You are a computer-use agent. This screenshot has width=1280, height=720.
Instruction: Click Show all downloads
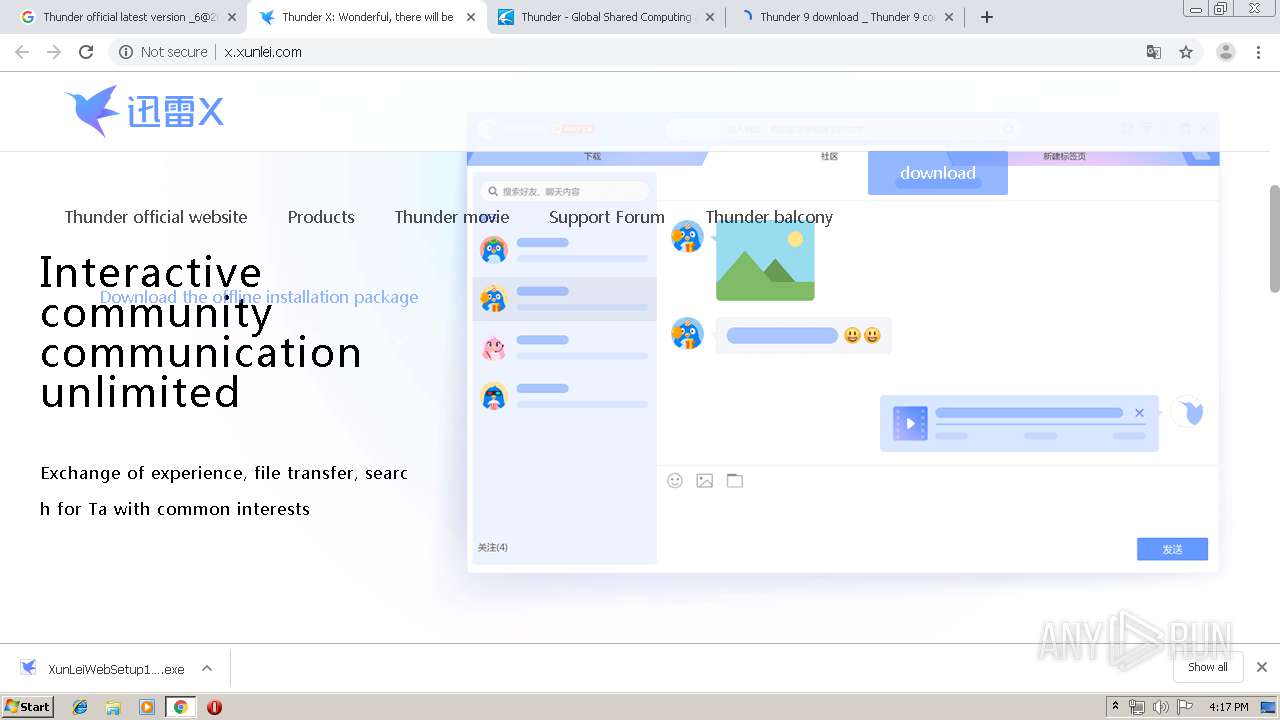point(1207,667)
